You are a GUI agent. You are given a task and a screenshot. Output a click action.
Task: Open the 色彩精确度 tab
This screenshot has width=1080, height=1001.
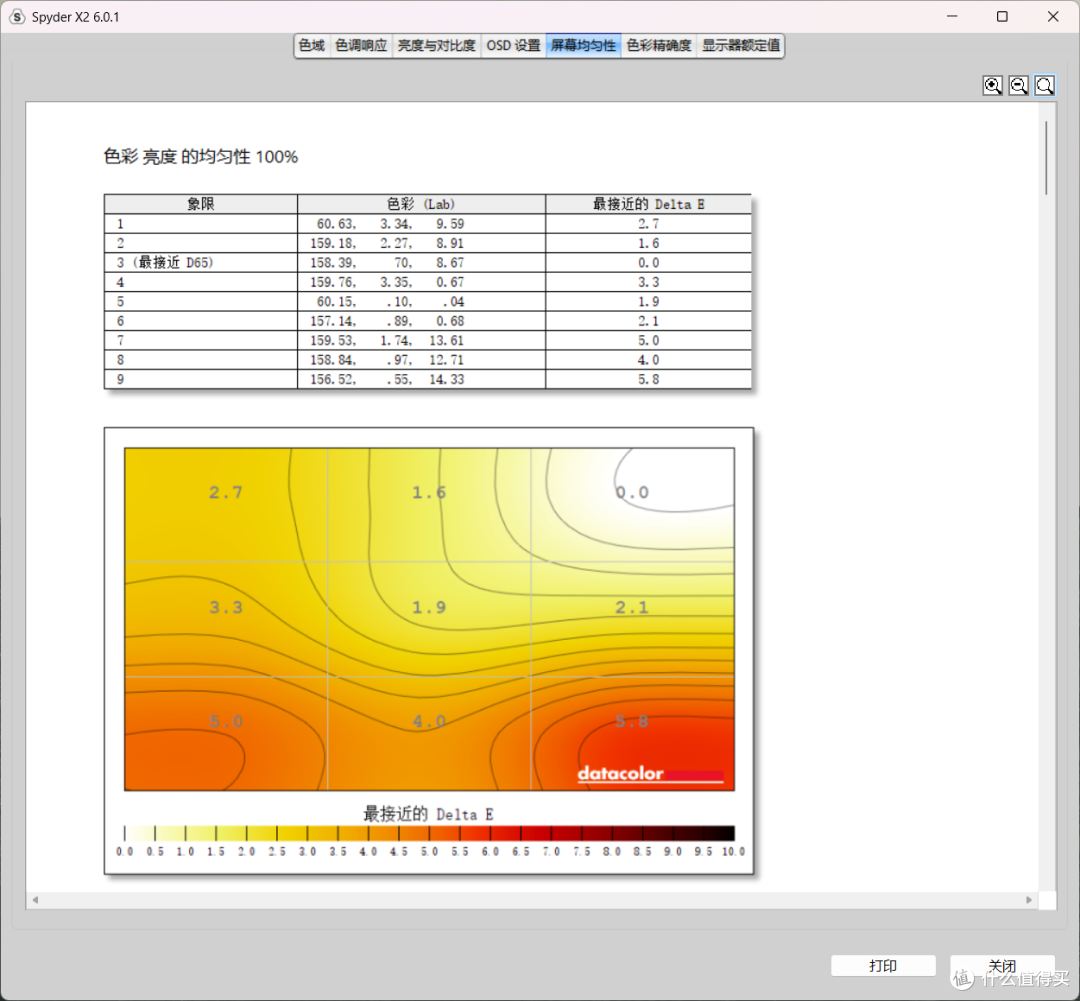coord(658,45)
